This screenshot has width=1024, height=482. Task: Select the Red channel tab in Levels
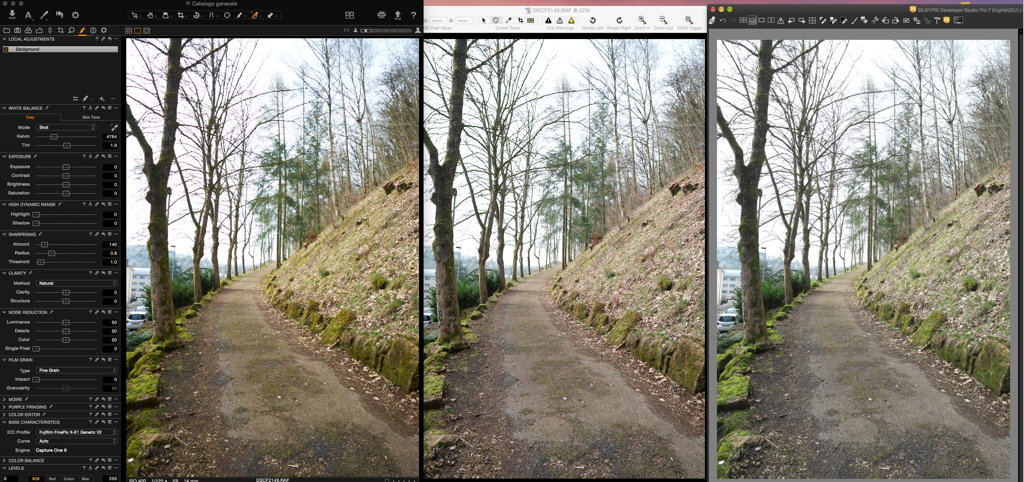[54, 478]
